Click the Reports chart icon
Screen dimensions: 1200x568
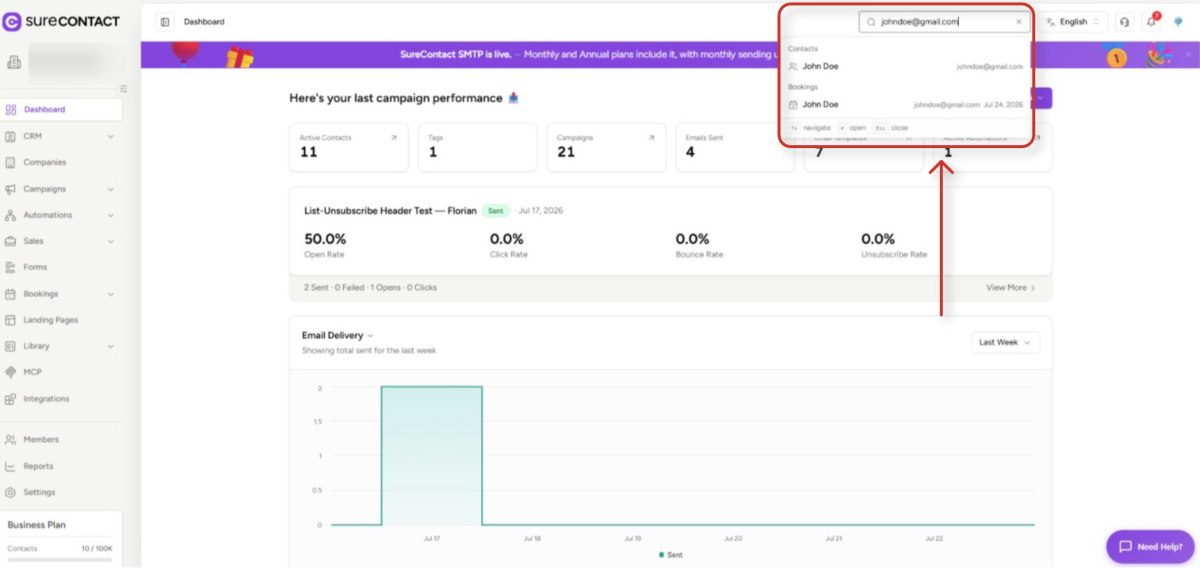pyautogui.click(x=11, y=466)
